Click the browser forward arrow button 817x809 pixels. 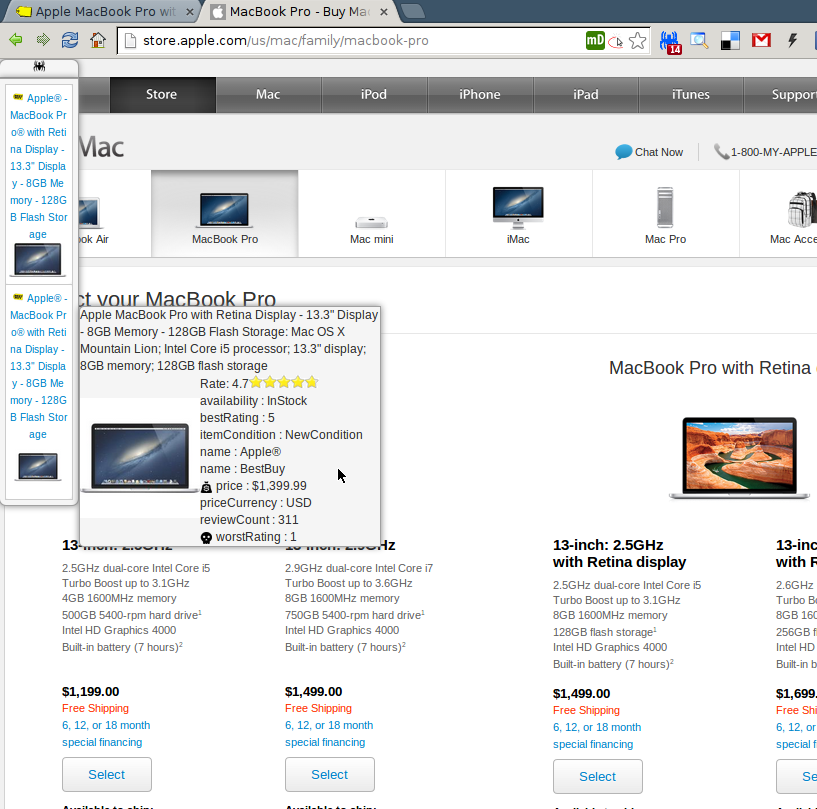tap(43, 40)
